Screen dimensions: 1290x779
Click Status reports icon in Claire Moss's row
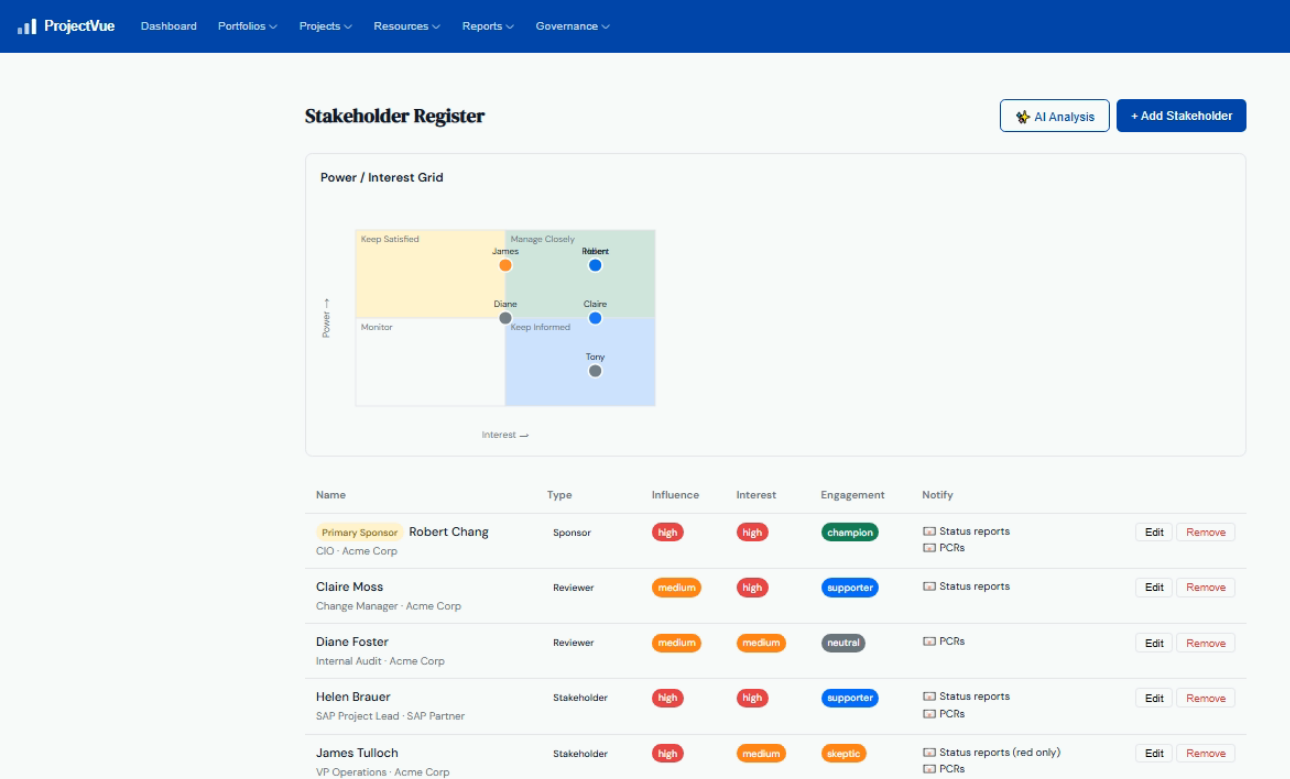929,586
